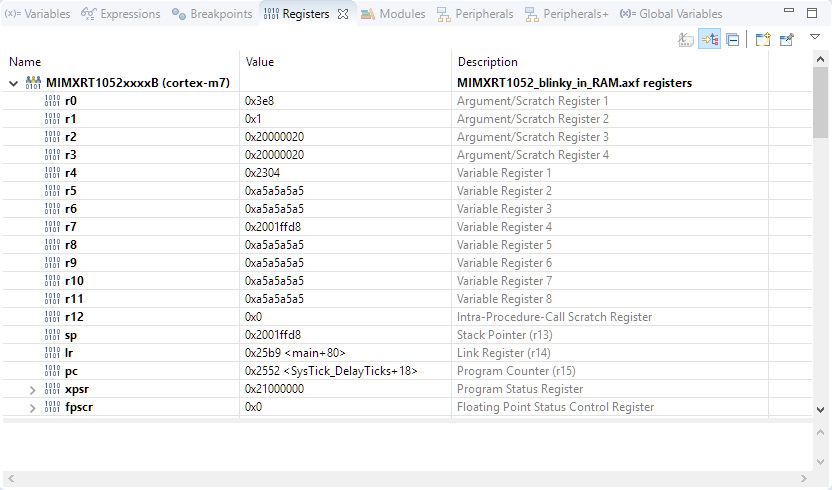
Task: Click the vertical scrollbar thumb of register table
Action: click(820, 102)
